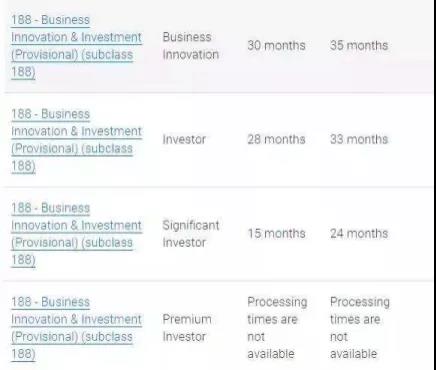The width and height of the screenshot is (436, 370).
Task: Click '188 - Business' text in the shaded top row
Action: pos(50,20)
